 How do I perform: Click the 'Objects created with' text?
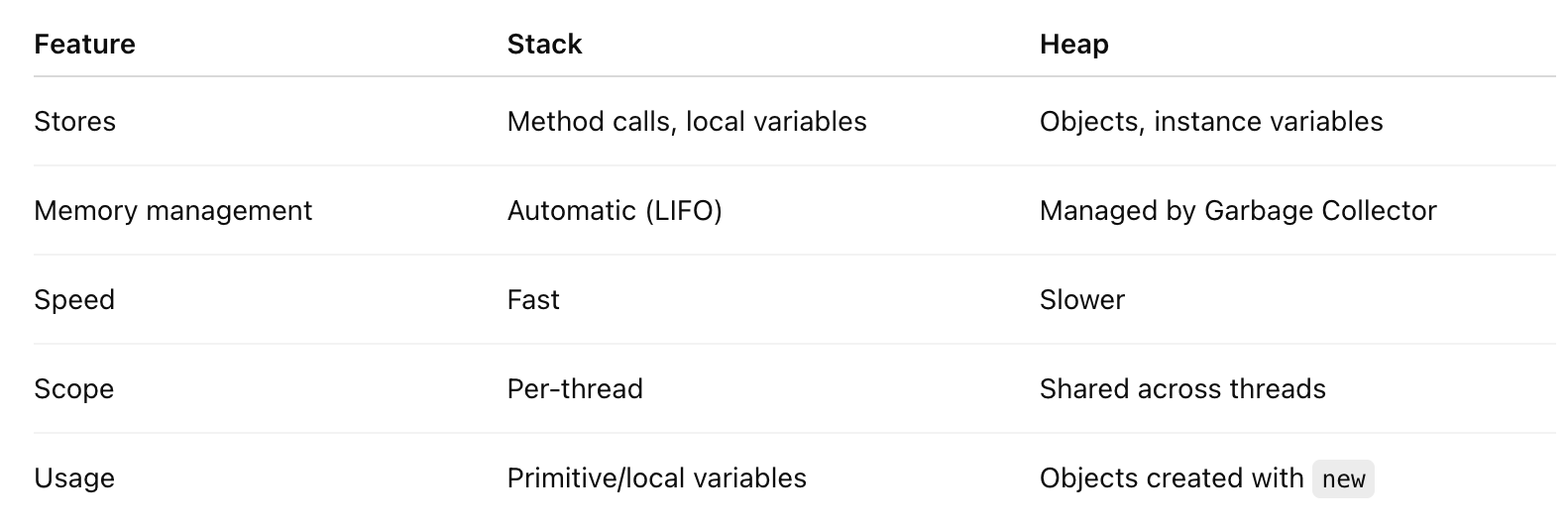tap(1171, 478)
